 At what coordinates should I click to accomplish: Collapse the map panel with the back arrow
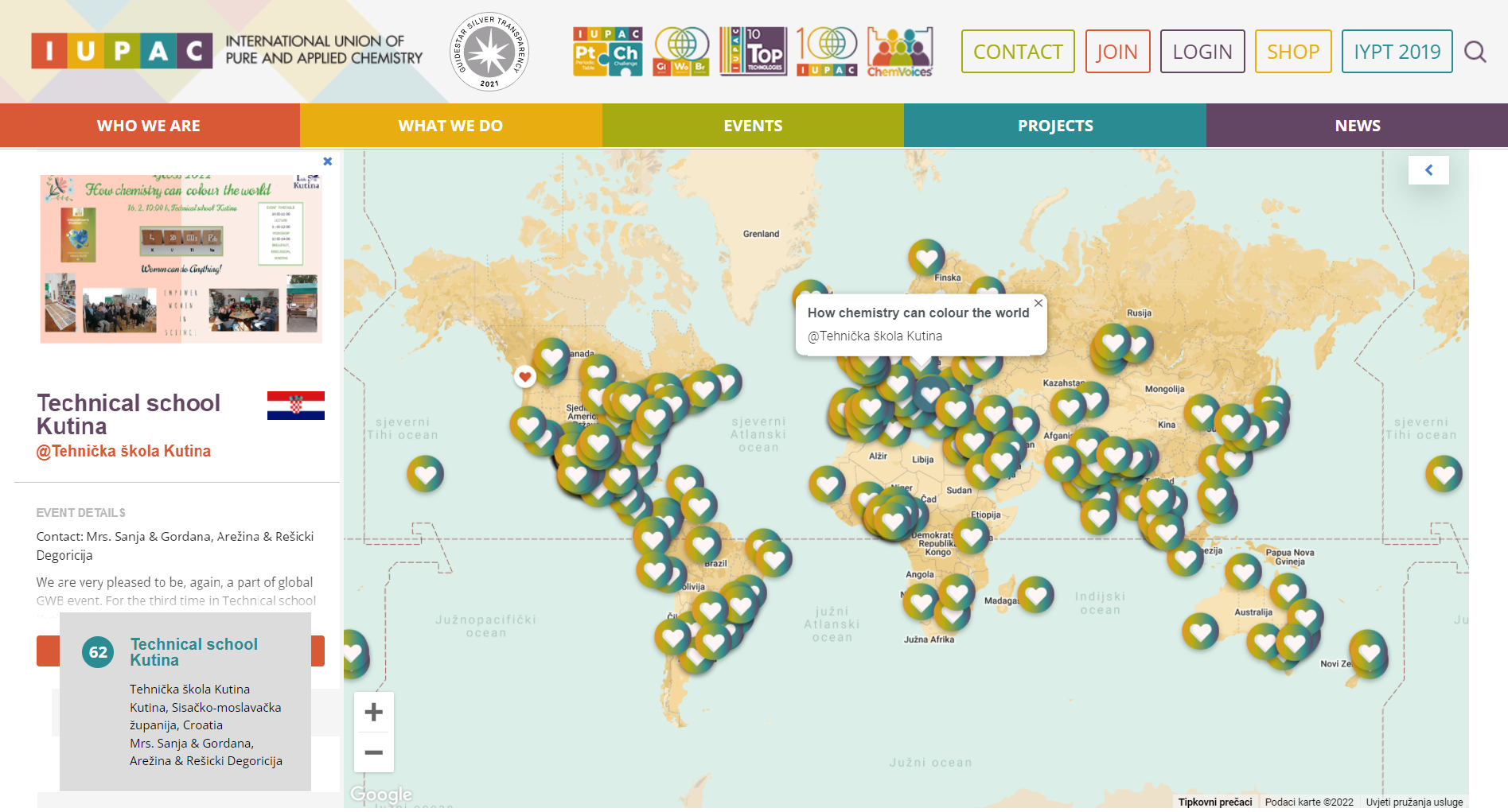point(1428,170)
